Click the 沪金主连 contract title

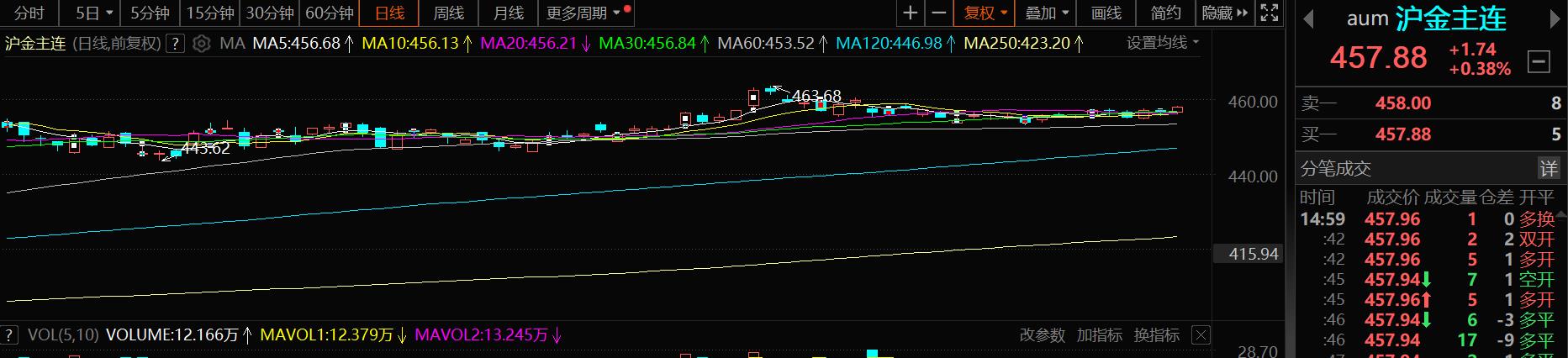coord(1450,18)
